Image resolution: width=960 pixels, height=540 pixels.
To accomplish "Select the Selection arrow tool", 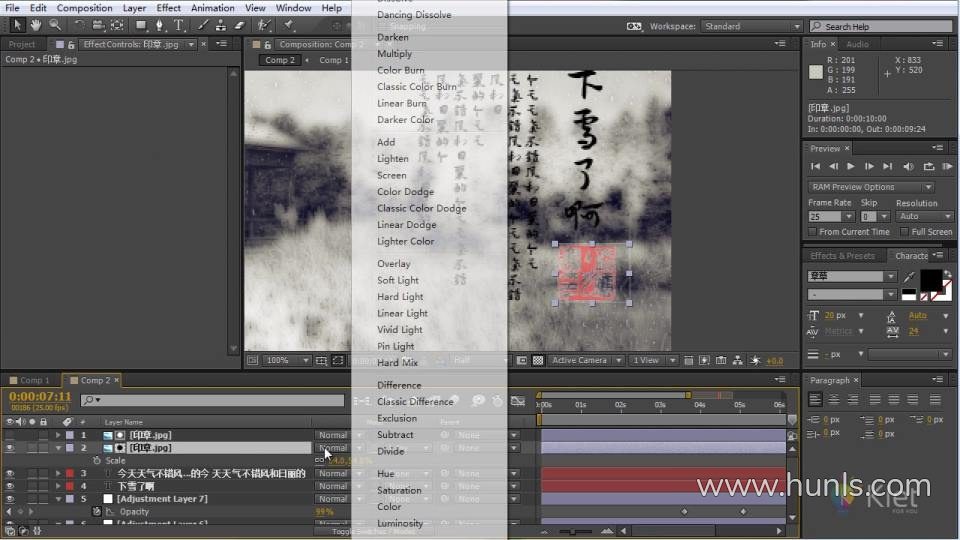I will pyautogui.click(x=17, y=25).
